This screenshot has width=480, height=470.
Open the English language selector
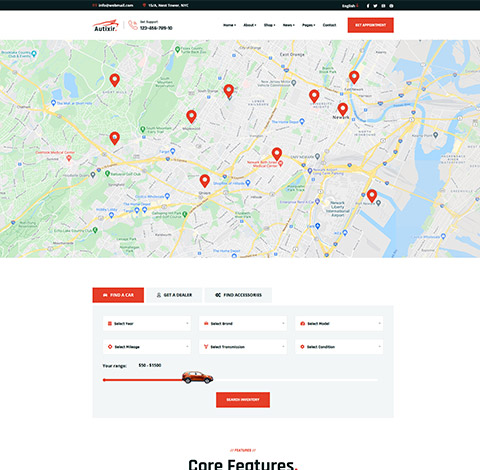pos(350,6)
